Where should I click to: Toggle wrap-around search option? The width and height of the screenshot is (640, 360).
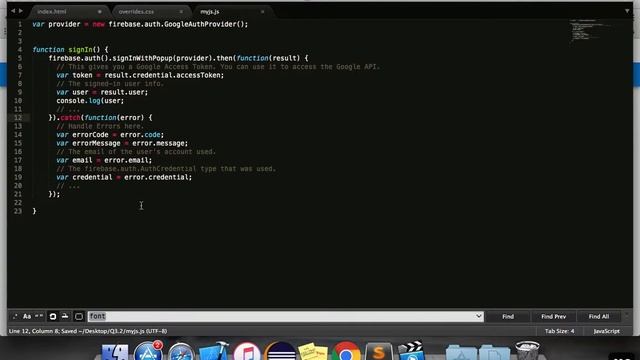(x=53, y=316)
